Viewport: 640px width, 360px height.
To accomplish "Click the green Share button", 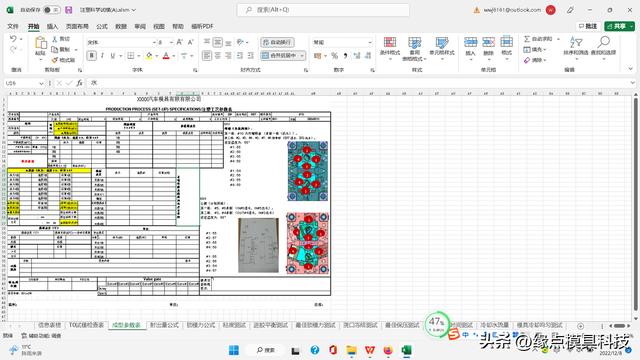I will (x=619, y=26).
